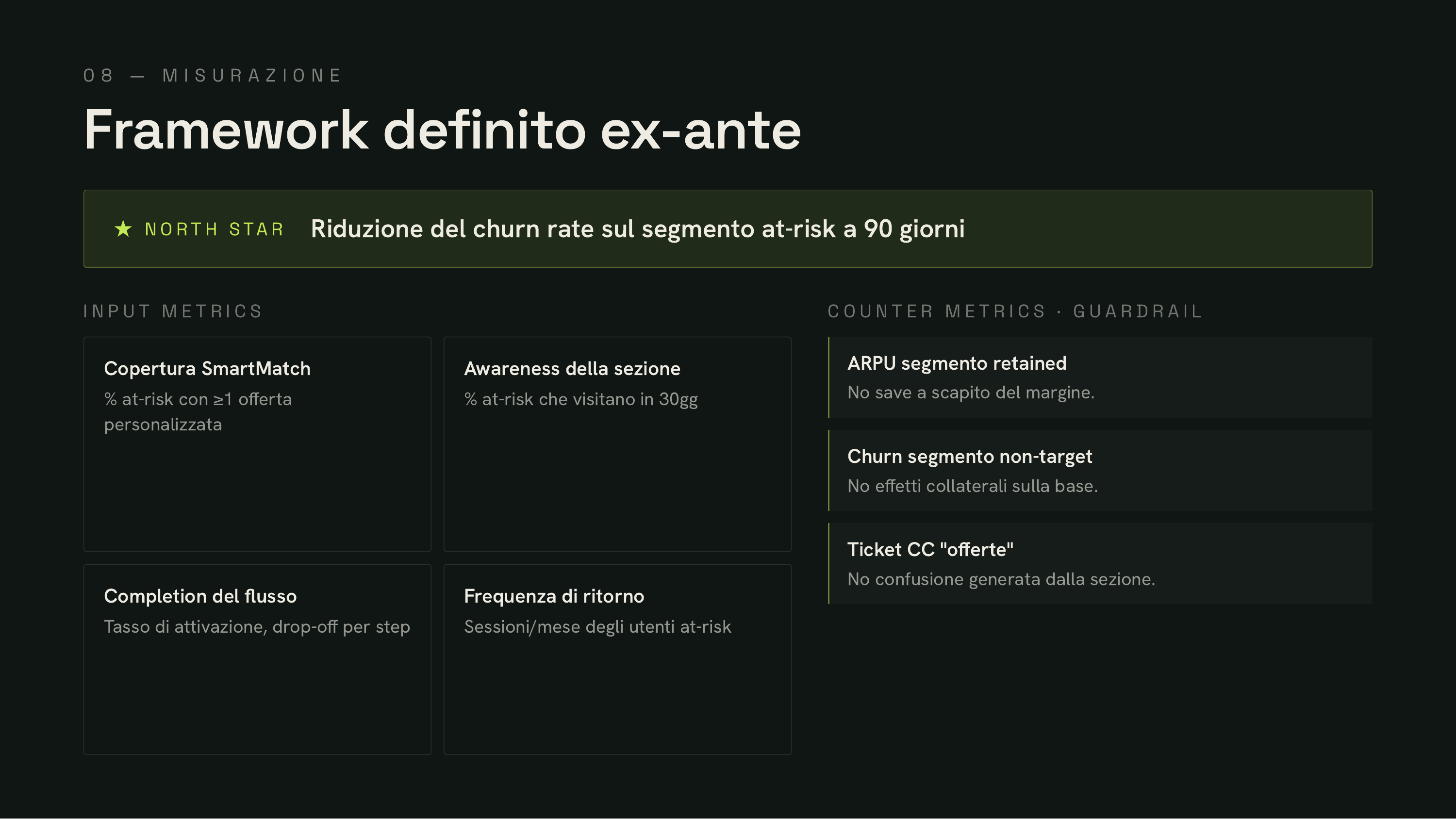The image size is (1456, 819).
Task: Click the 'ARPU segmento retained' guardrail title
Action: (957, 363)
